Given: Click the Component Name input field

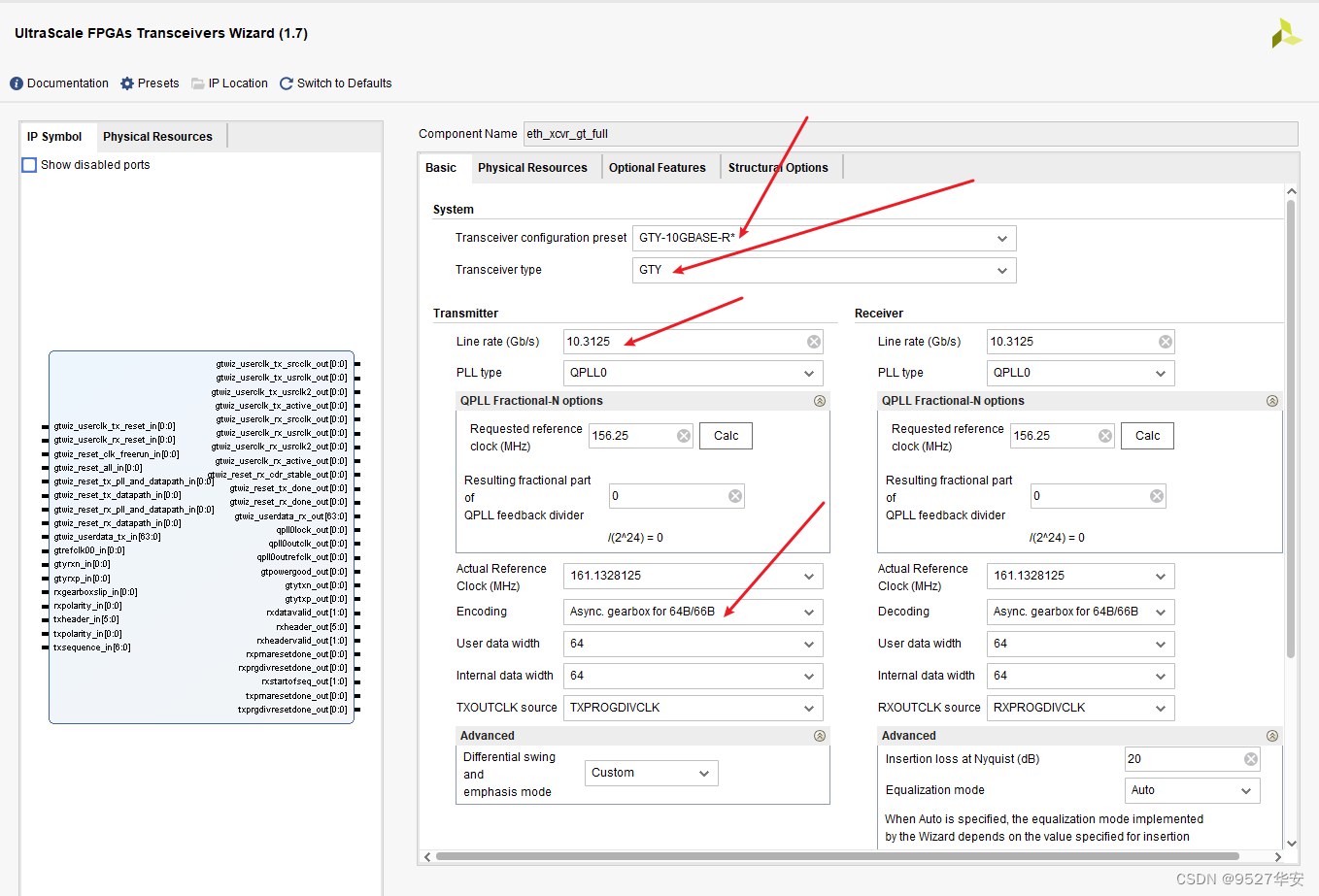Looking at the screenshot, I should point(910,134).
